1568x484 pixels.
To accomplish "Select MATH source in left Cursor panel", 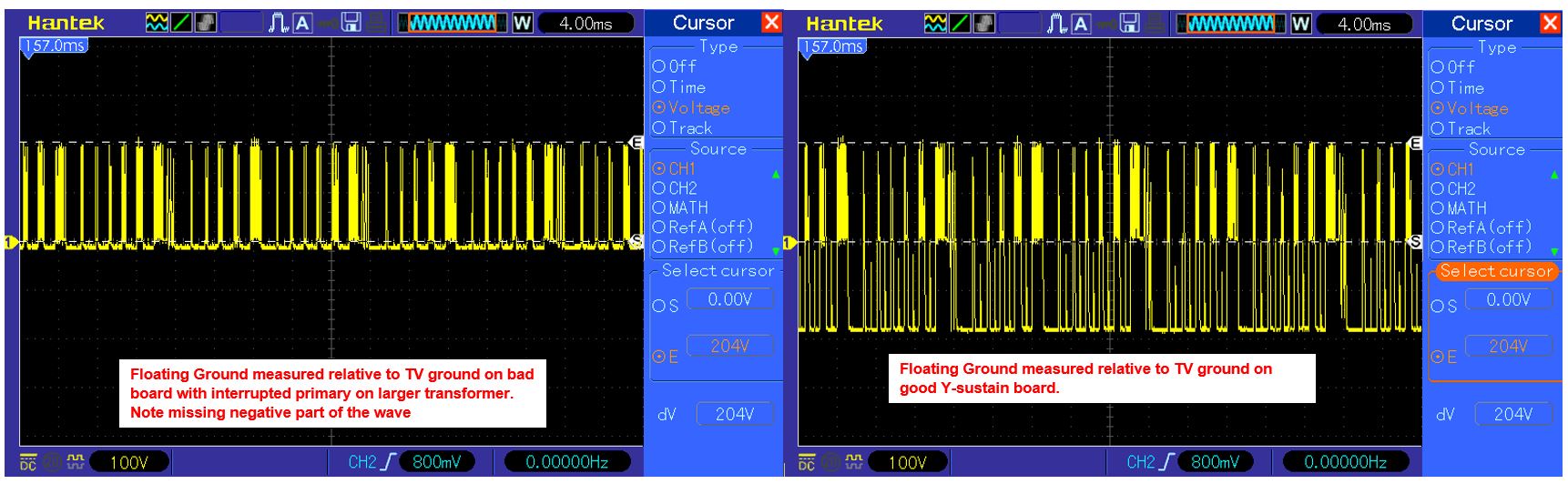I will pyautogui.click(x=679, y=207).
